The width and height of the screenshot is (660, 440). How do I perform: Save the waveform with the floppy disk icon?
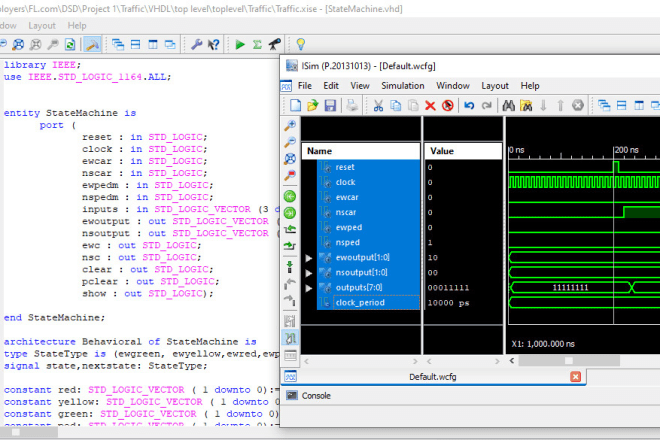coord(330,105)
